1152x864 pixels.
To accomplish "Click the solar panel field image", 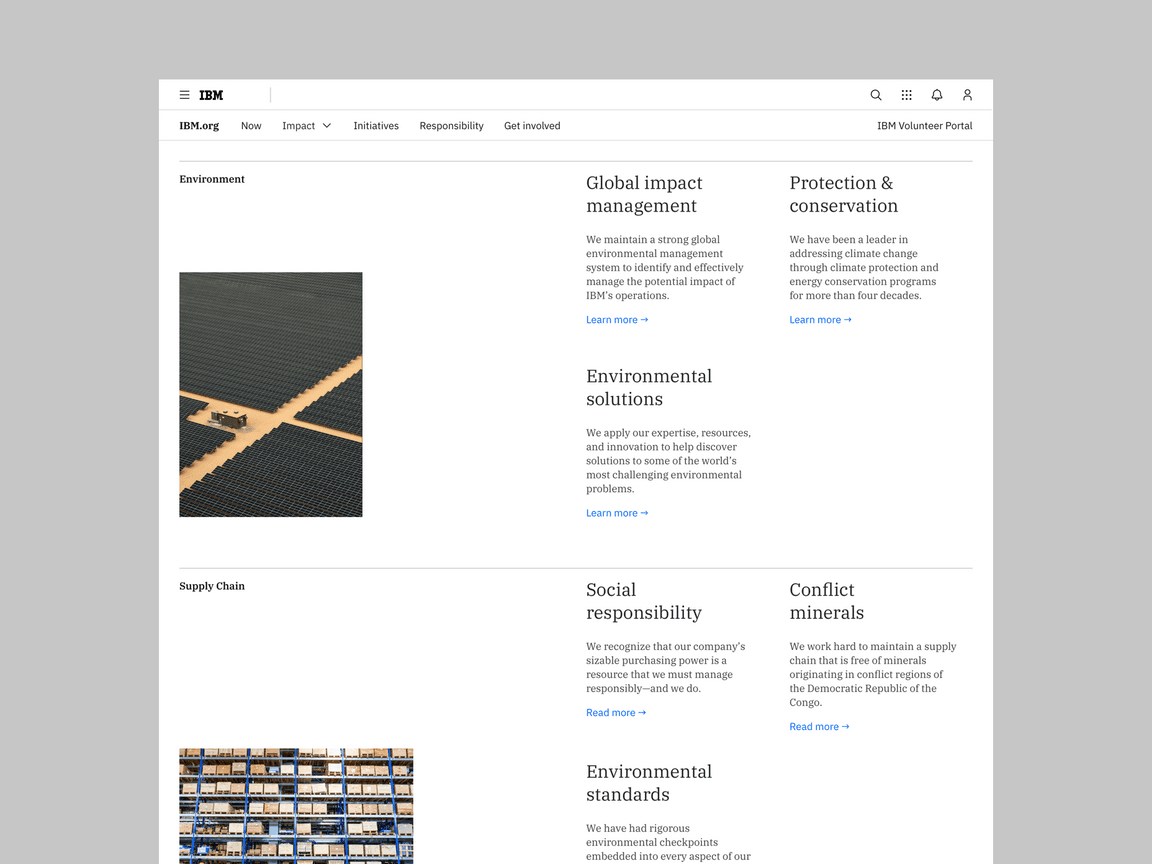I will (x=271, y=395).
